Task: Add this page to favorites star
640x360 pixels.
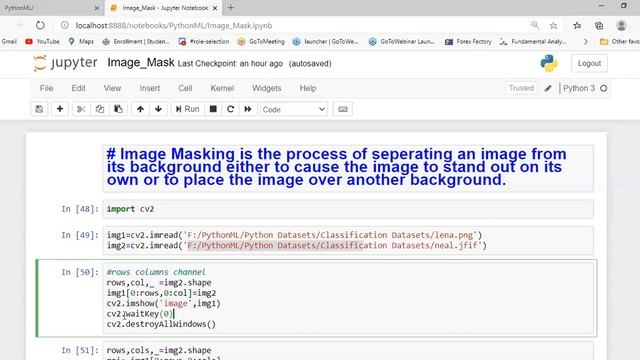Action: (553, 25)
